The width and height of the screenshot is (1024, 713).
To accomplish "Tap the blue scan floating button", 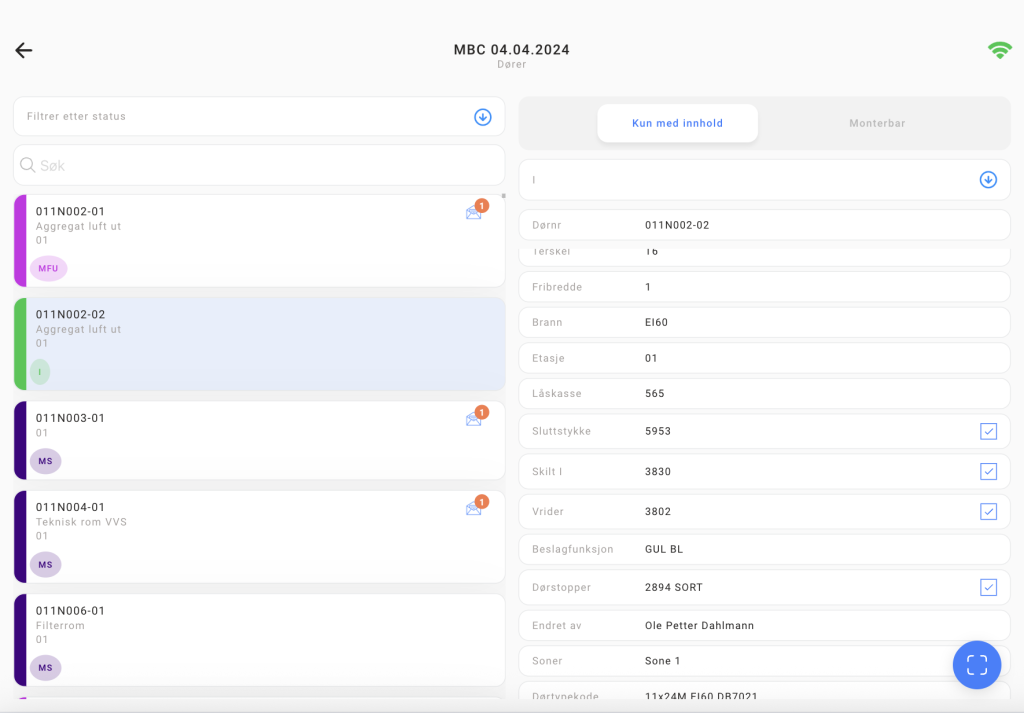I will click(976, 665).
